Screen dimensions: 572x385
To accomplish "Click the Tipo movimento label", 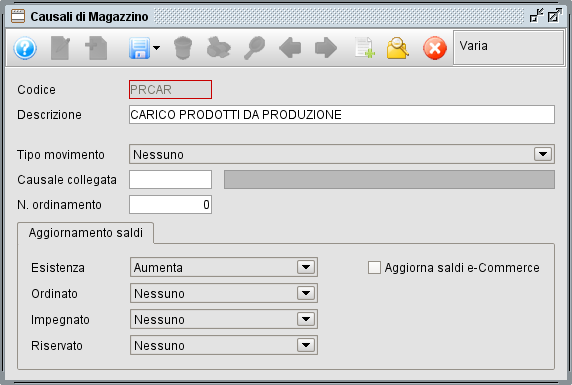I will pos(61,155).
